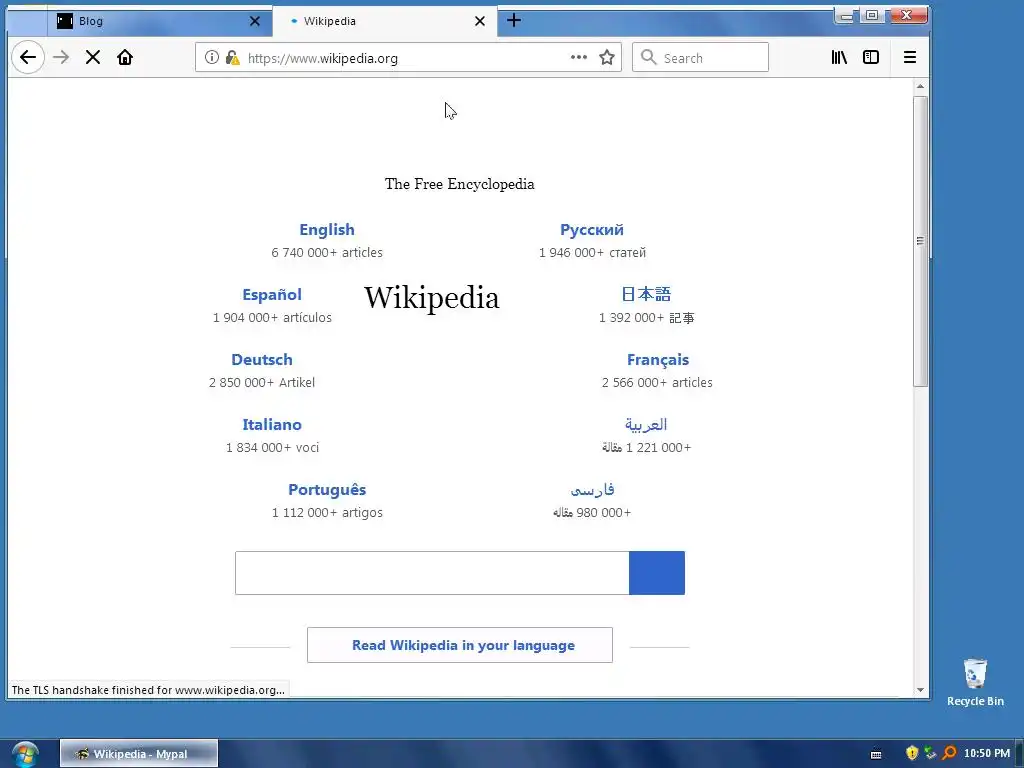Image resolution: width=1024 pixels, height=768 pixels.
Task: Click the forward navigation arrow
Action: (x=61, y=57)
